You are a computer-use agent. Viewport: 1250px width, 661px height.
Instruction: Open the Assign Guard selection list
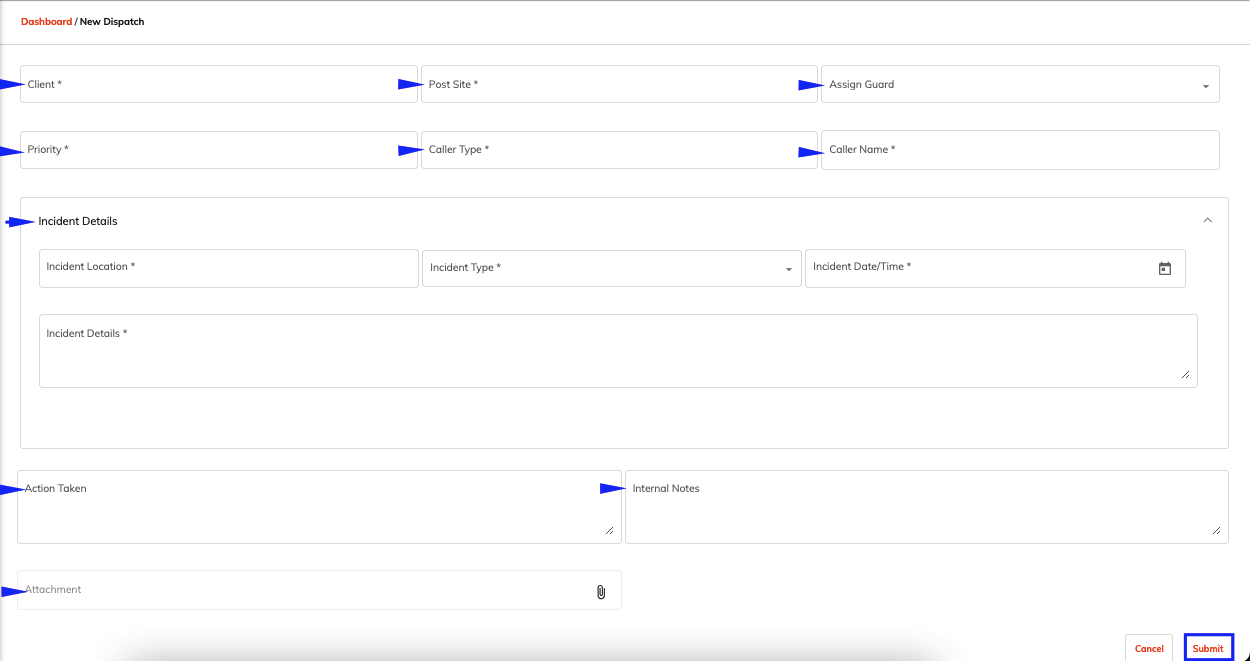tap(1020, 84)
